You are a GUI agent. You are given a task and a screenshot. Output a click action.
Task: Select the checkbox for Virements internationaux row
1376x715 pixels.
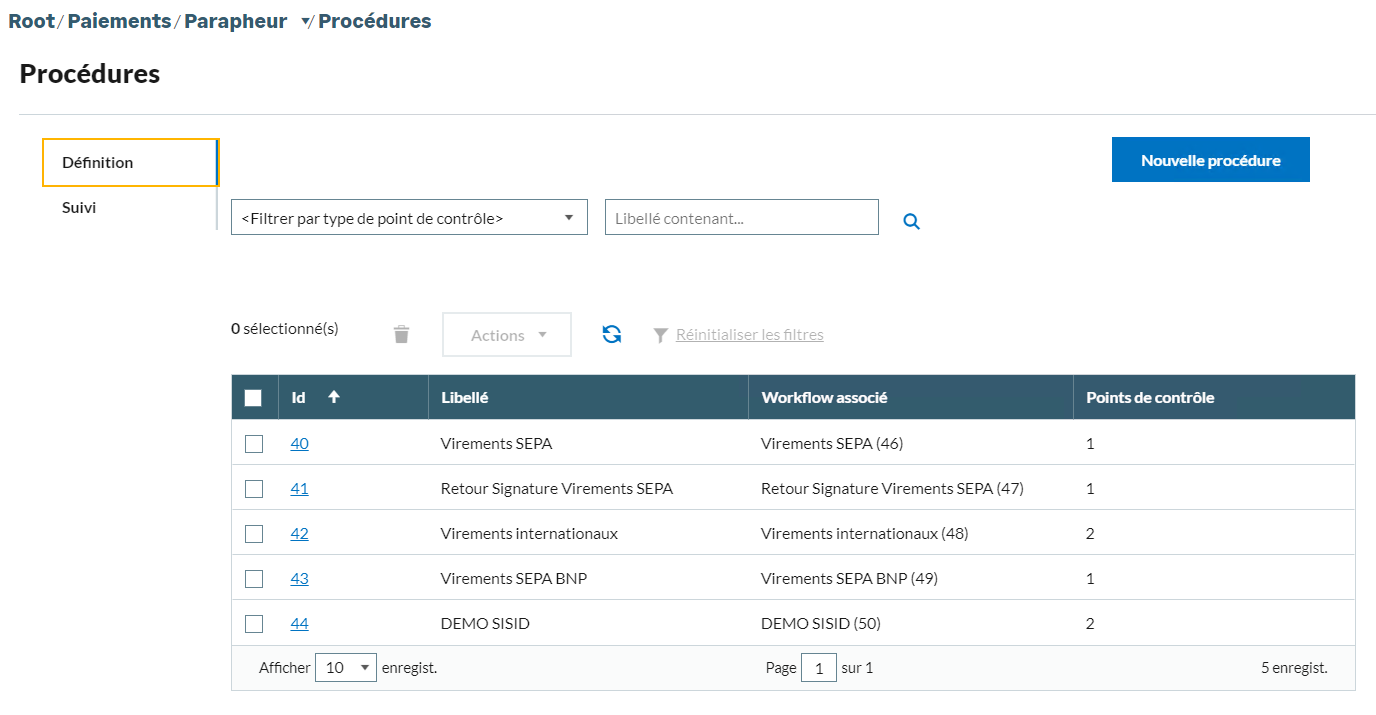(254, 534)
